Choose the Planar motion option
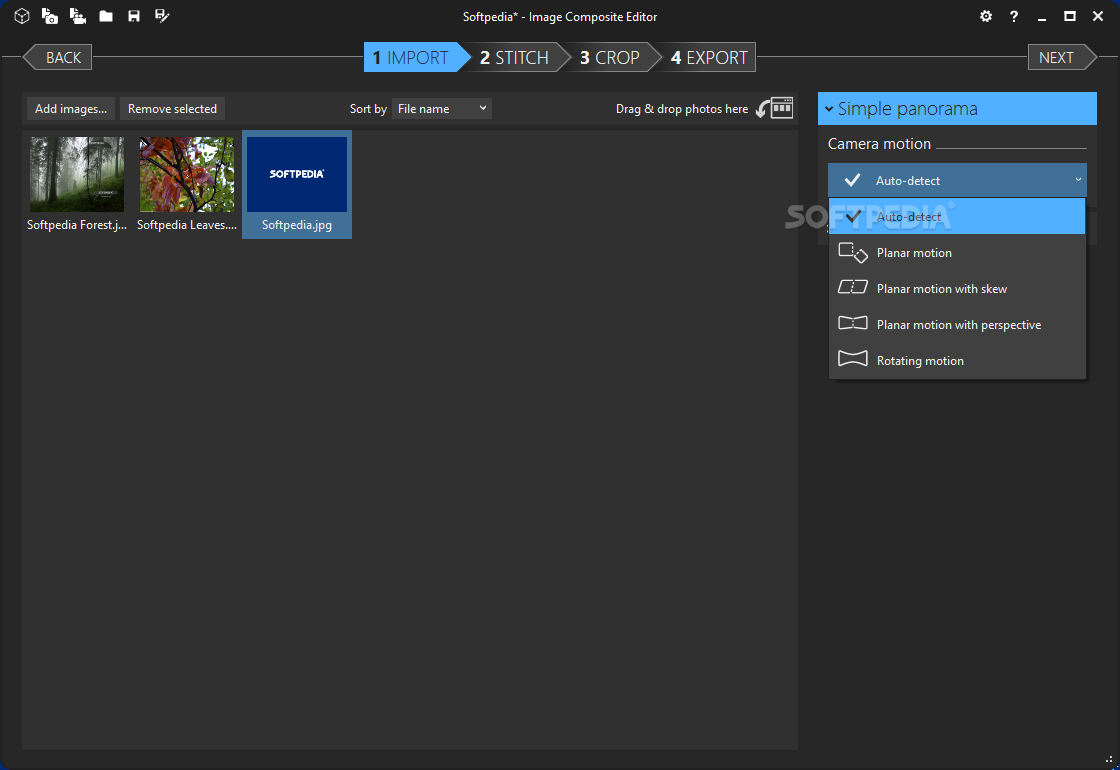Viewport: 1120px width, 770px height. pos(957,252)
